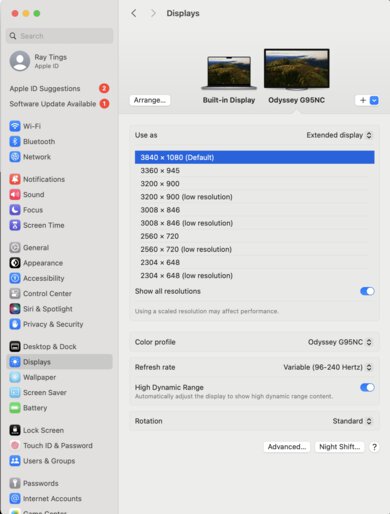Select the Screen Saver icon

click(x=15, y=392)
